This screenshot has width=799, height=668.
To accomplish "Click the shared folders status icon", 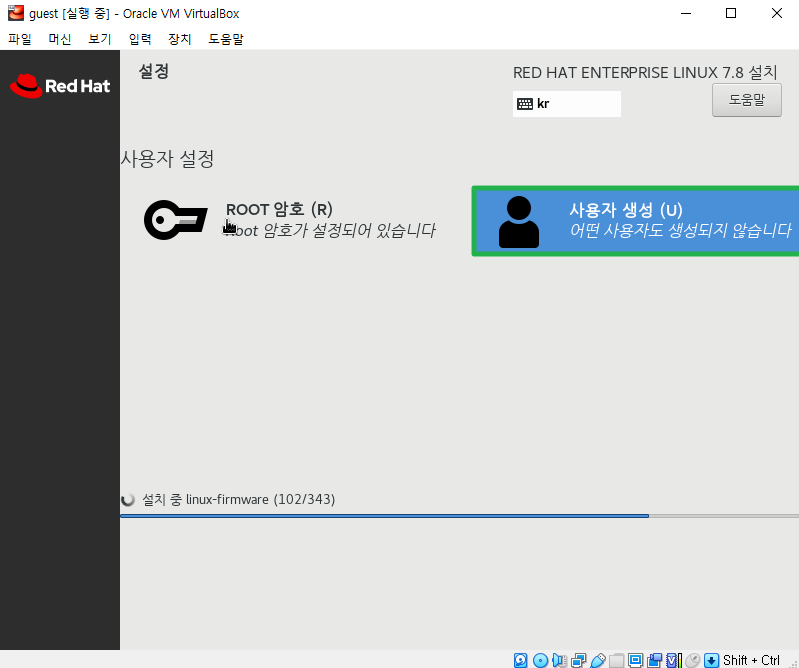I will [617, 660].
